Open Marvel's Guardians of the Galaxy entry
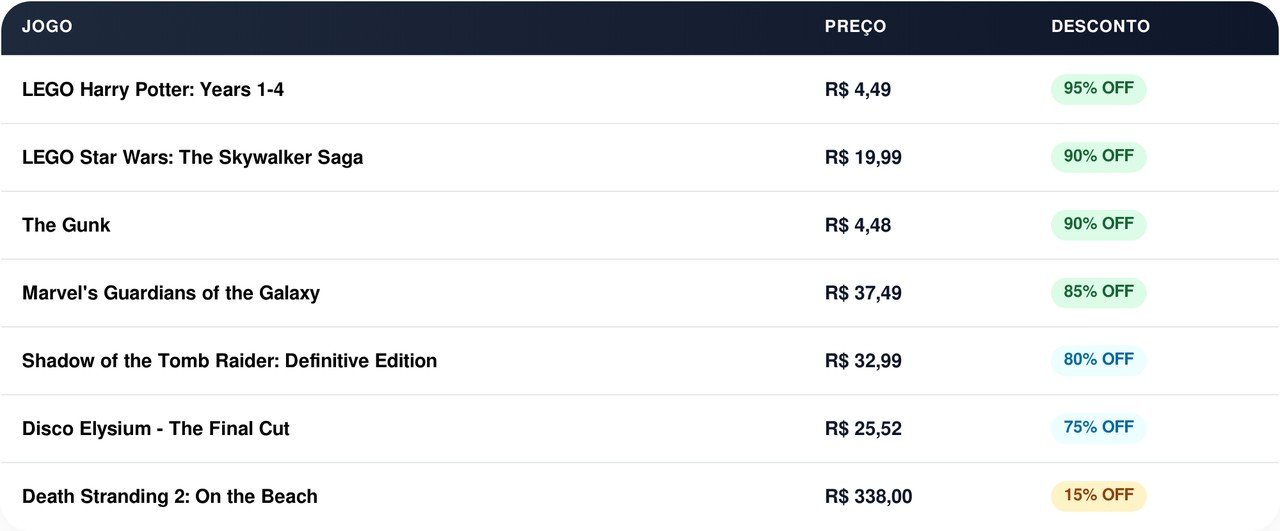 (171, 294)
